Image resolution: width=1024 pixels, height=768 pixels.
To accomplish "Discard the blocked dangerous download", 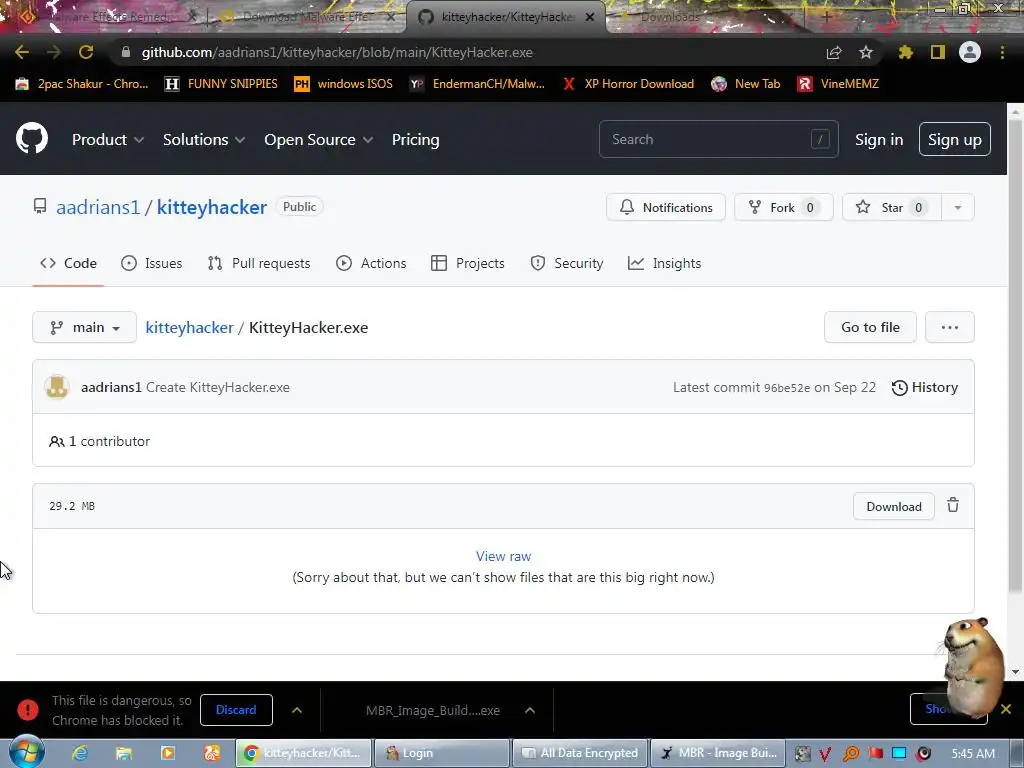I will (236, 710).
